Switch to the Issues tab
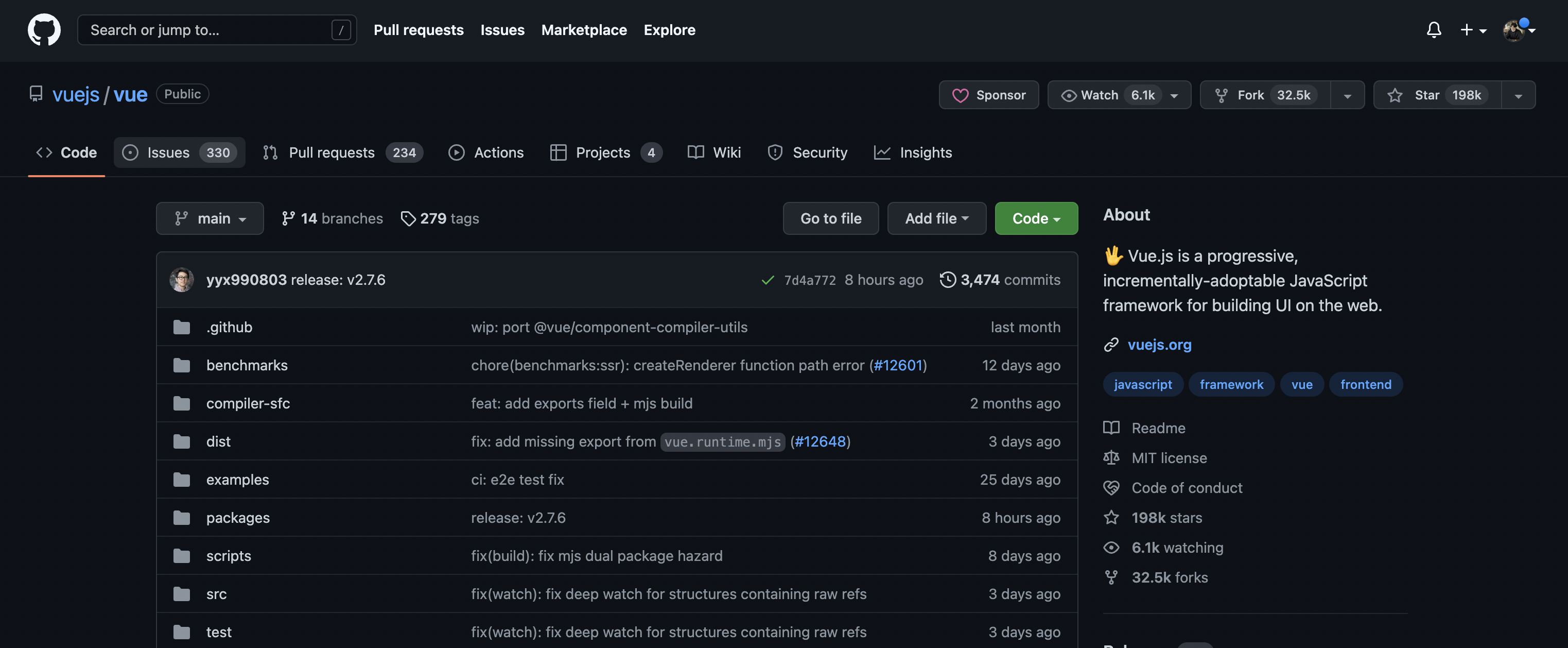The height and width of the screenshot is (648, 1568). click(179, 152)
